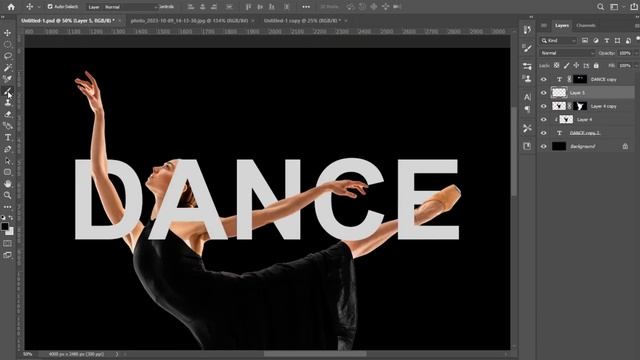Click the vertical canvas scrollbar
This screenshot has width=640, height=360.
(x=514, y=151)
